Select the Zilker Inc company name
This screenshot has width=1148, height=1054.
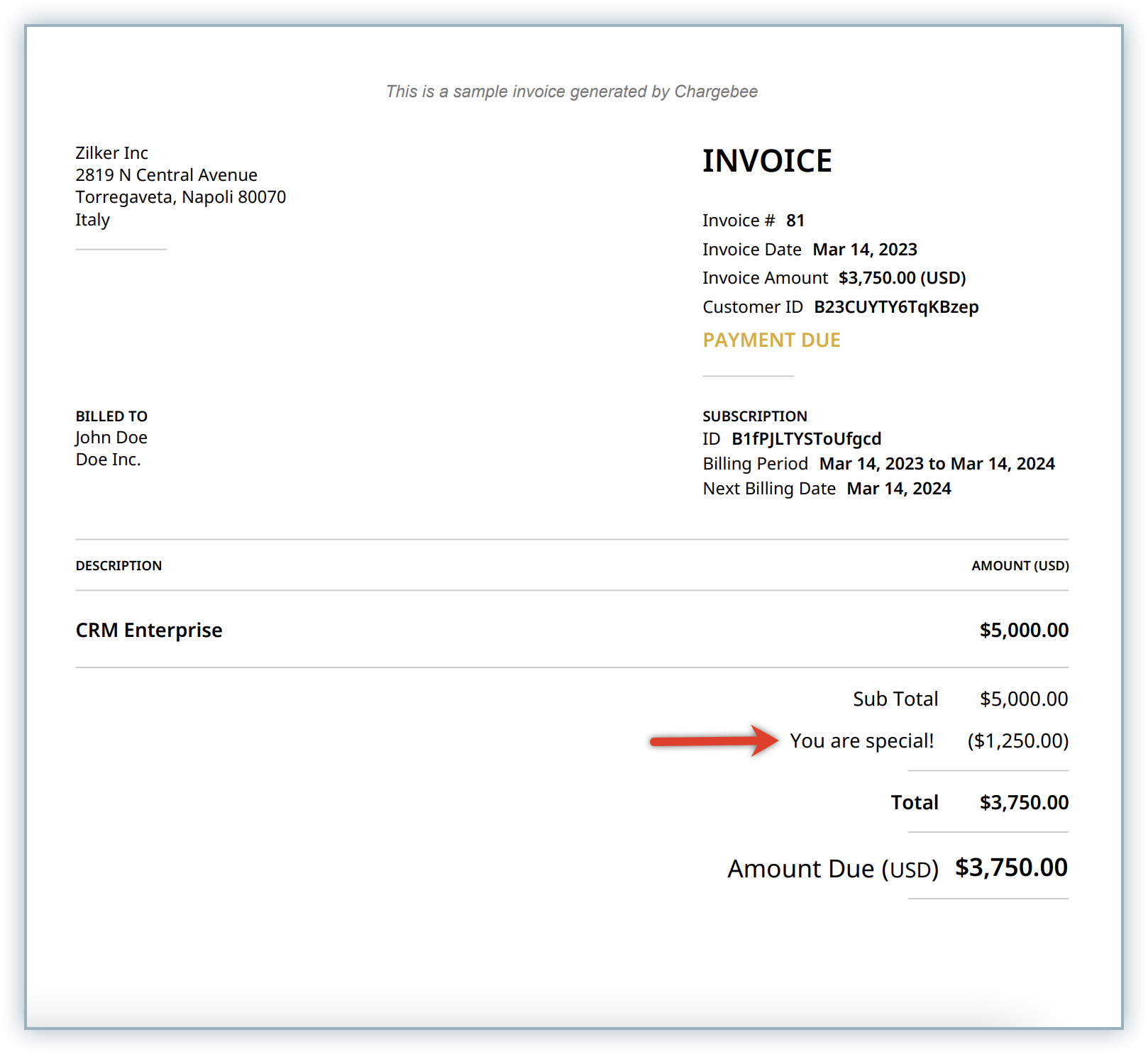[111, 153]
